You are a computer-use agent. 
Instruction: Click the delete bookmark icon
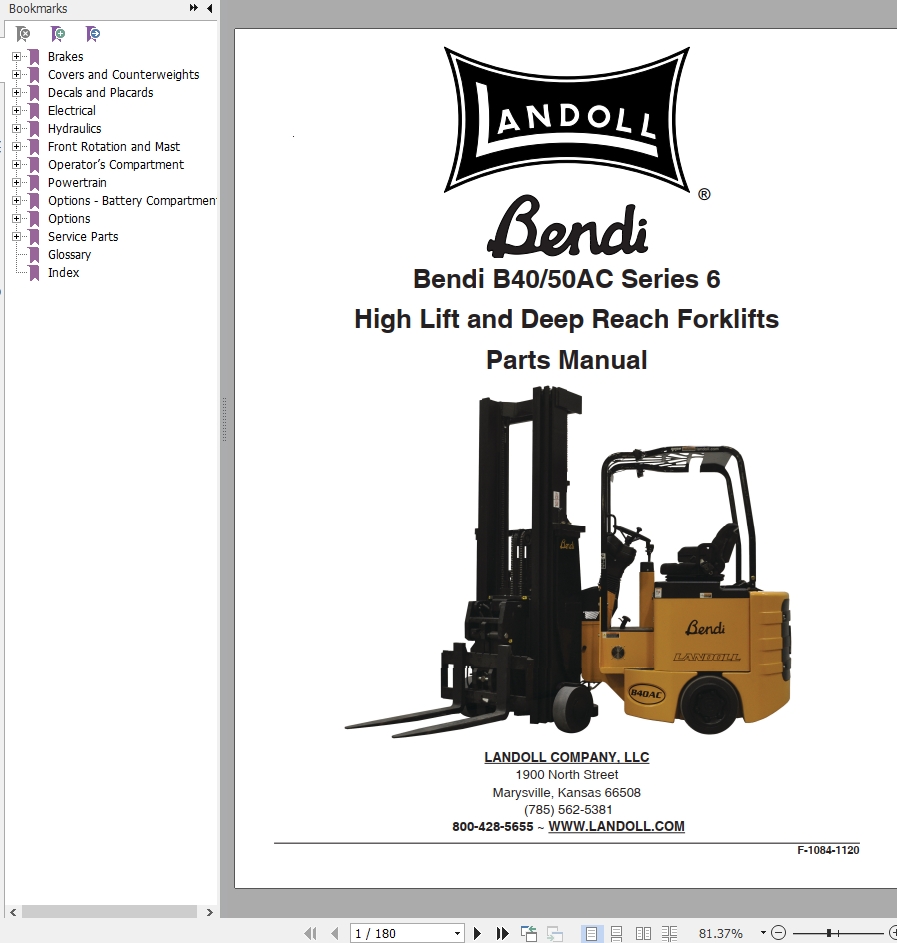click(x=23, y=34)
